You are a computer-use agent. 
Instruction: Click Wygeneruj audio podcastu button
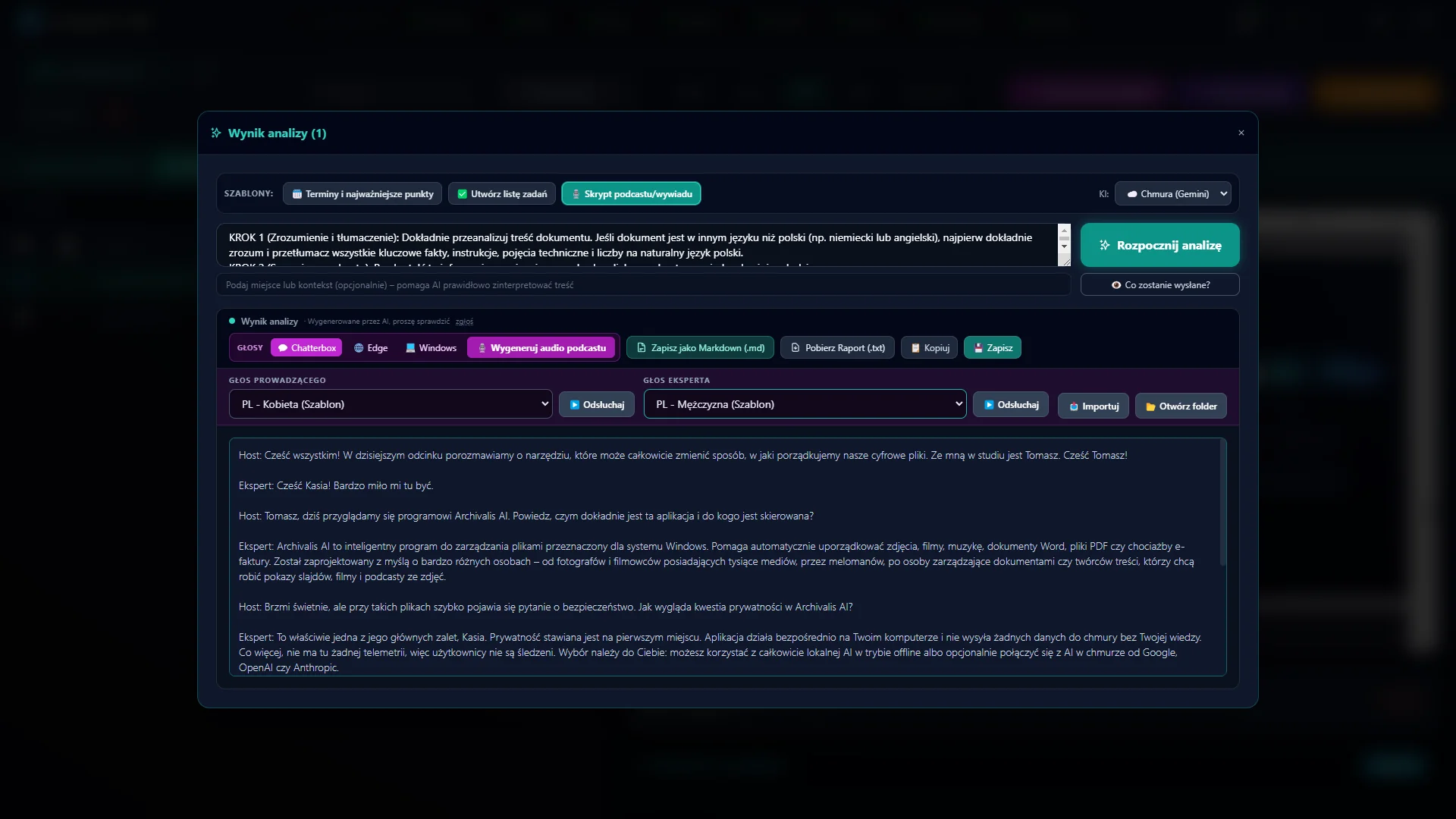click(541, 348)
